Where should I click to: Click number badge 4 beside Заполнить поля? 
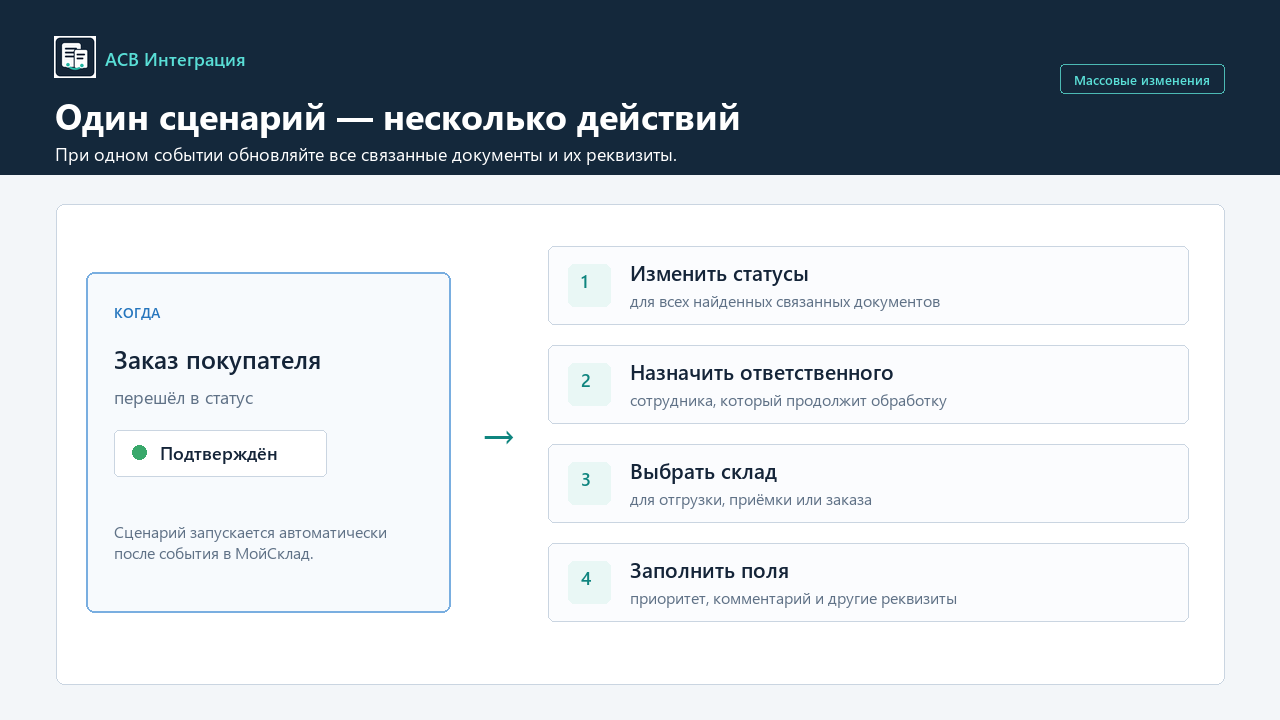589,582
